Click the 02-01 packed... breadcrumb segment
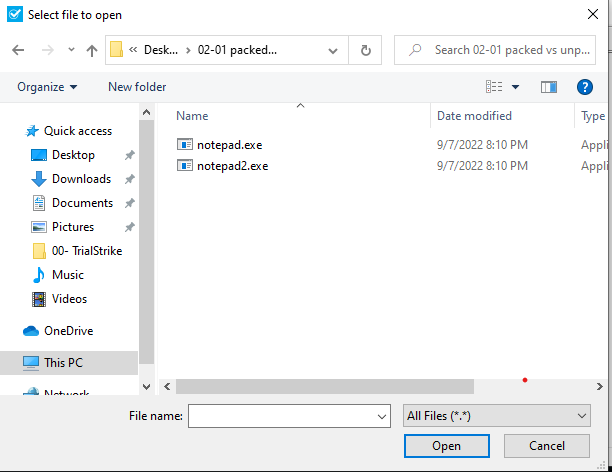This screenshot has width=612, height=472. point(237,50)
